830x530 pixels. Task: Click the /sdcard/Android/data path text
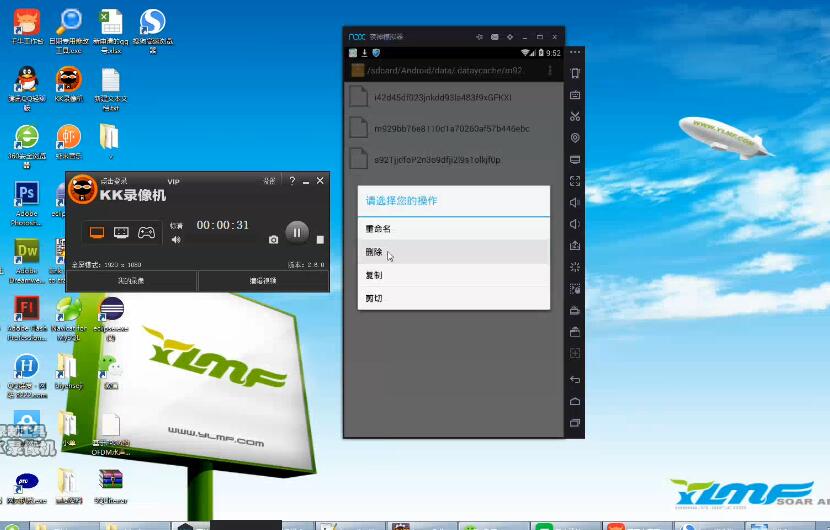(445, 70)
